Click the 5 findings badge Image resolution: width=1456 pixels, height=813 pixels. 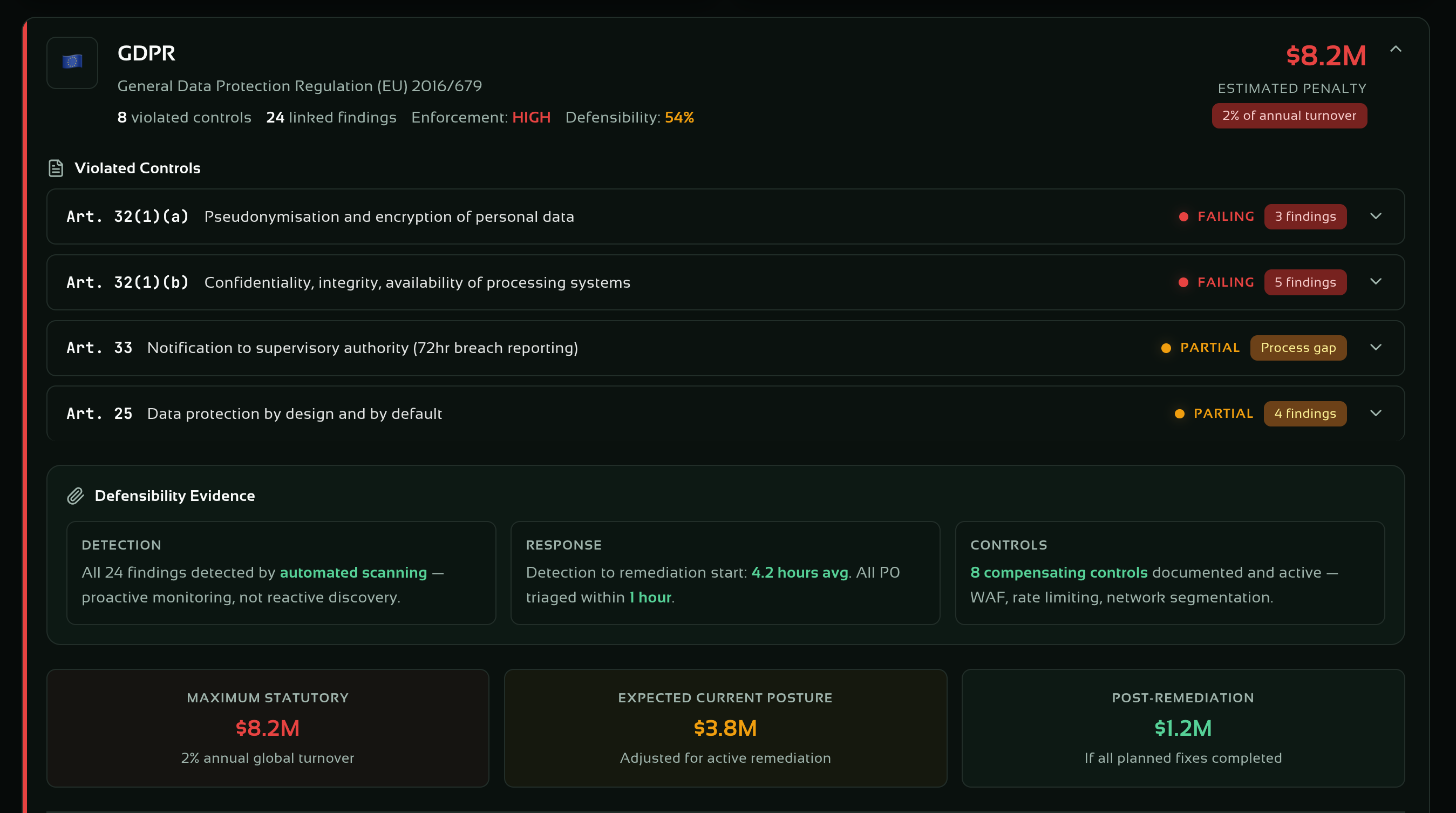coord(1305,282)
